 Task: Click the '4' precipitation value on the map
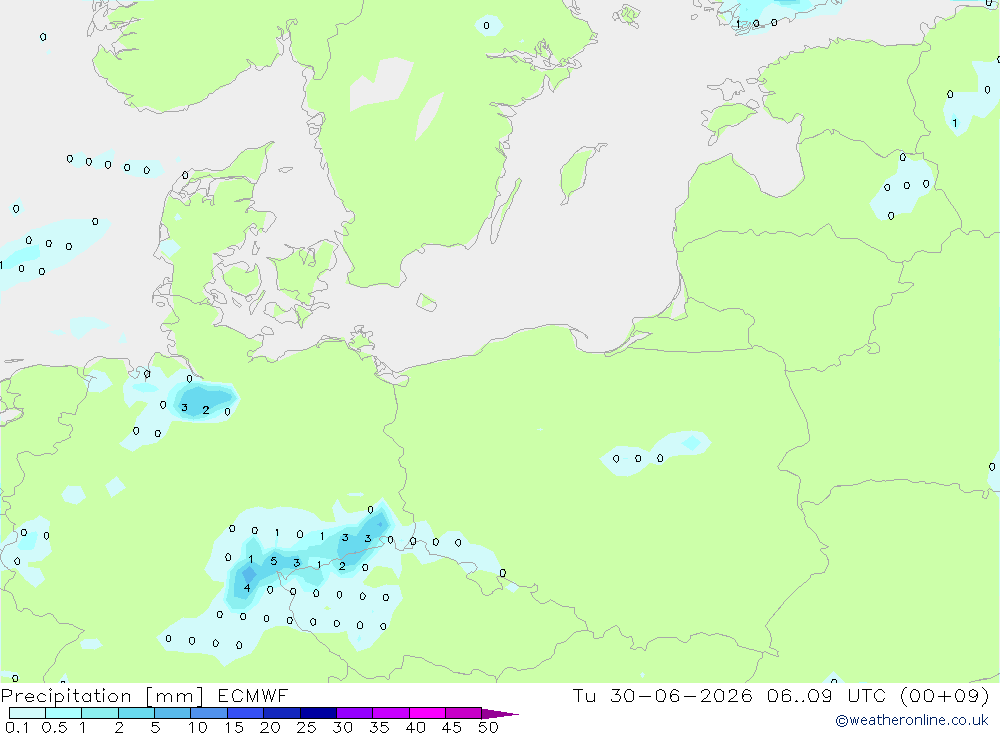(x=247, y=588)
